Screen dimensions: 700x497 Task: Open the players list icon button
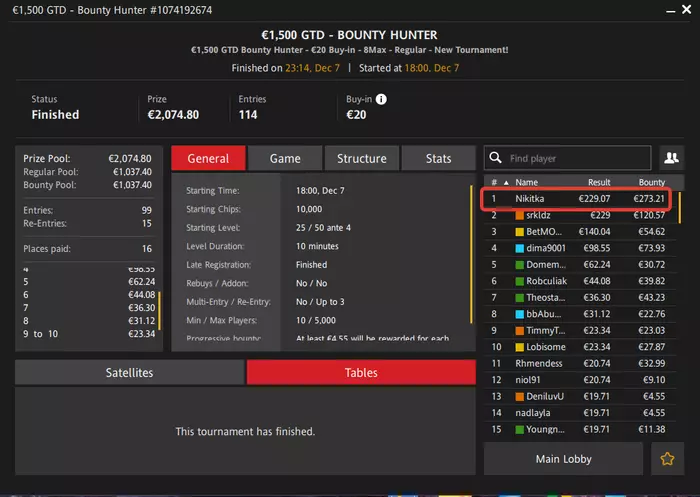coord(671,158)
